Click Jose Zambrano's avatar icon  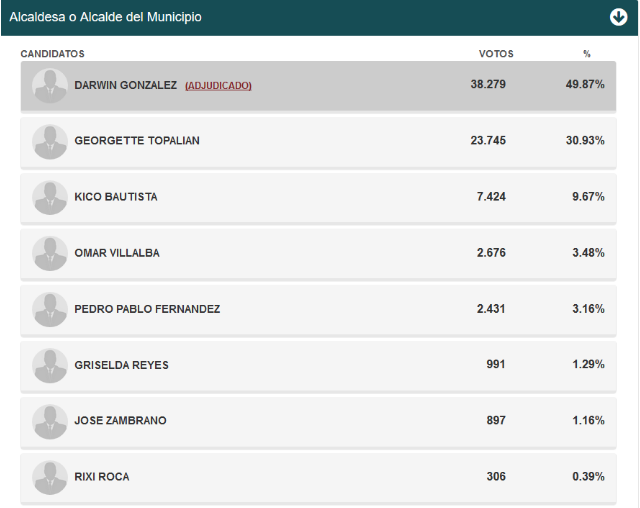tap(50, 421)
